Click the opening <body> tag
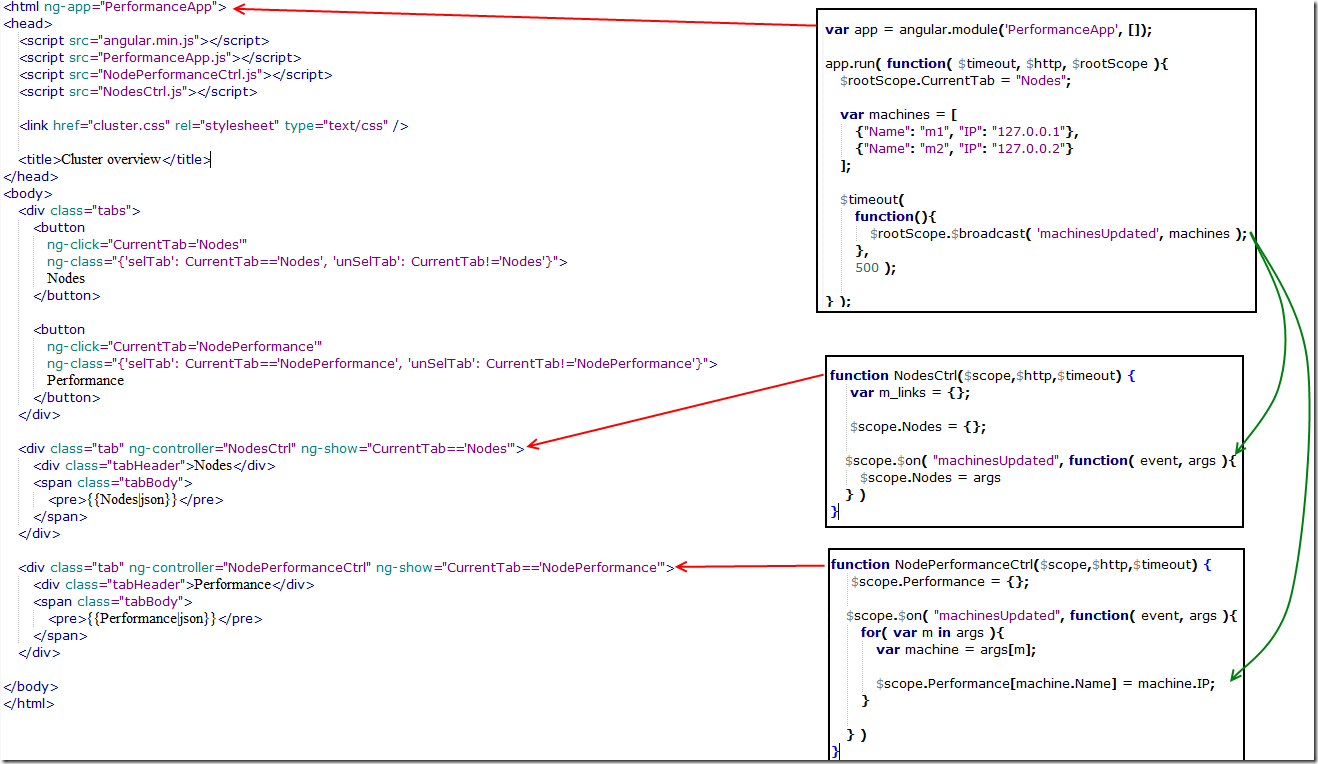 coord(28,193)
